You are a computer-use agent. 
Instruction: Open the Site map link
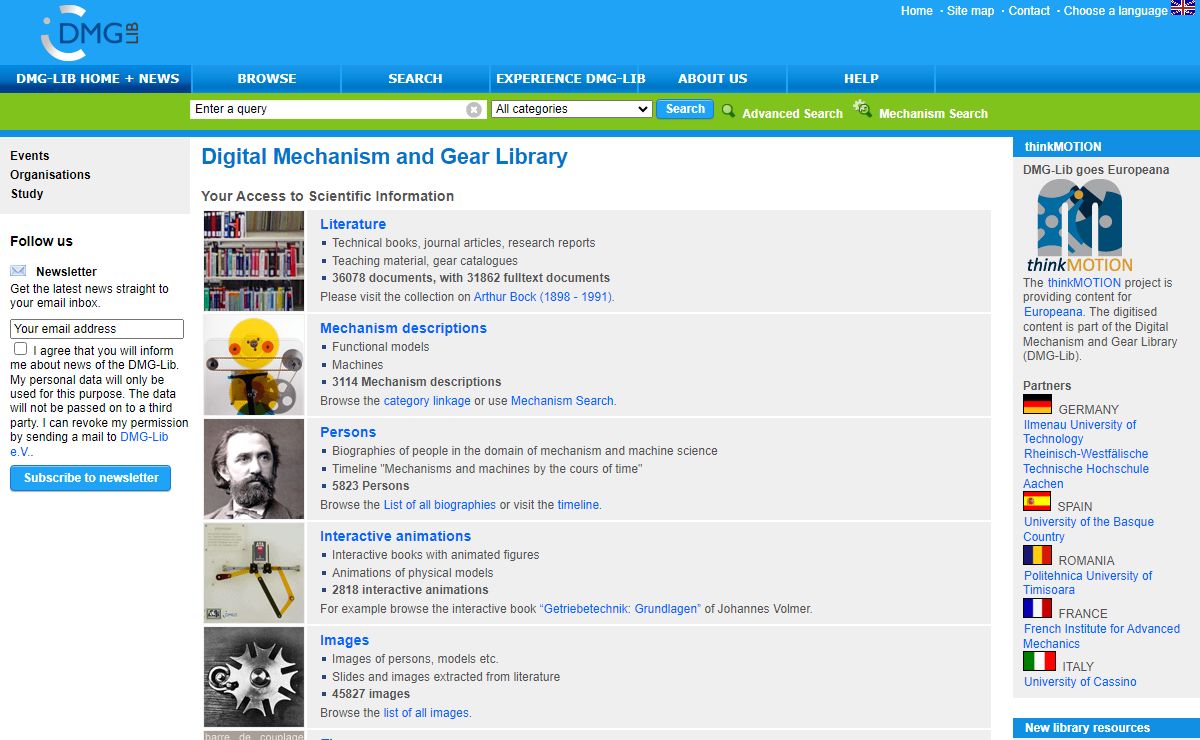click(970, 11)
